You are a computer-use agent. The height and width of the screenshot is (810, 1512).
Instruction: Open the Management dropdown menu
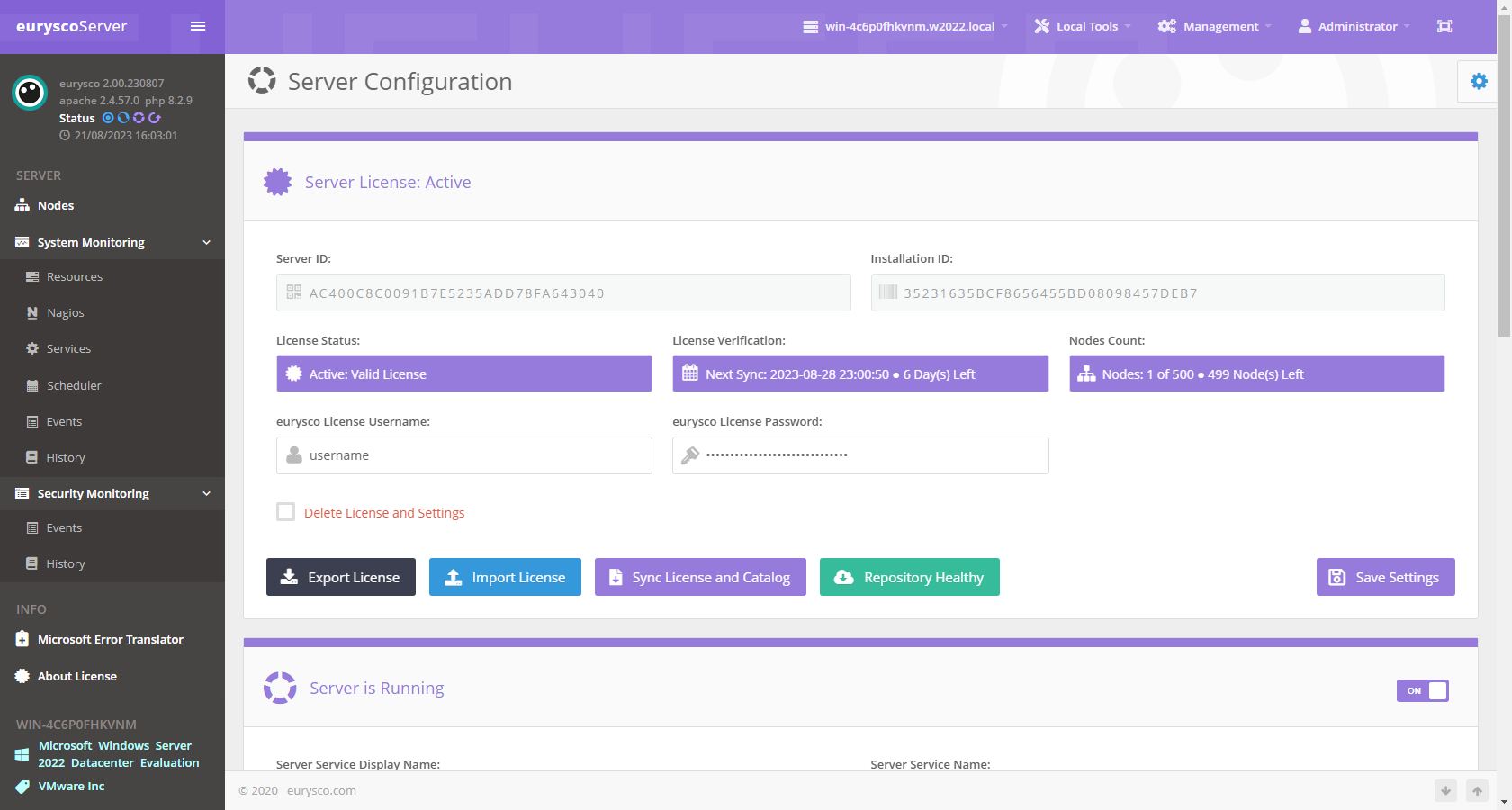(x=1215, y=26)
